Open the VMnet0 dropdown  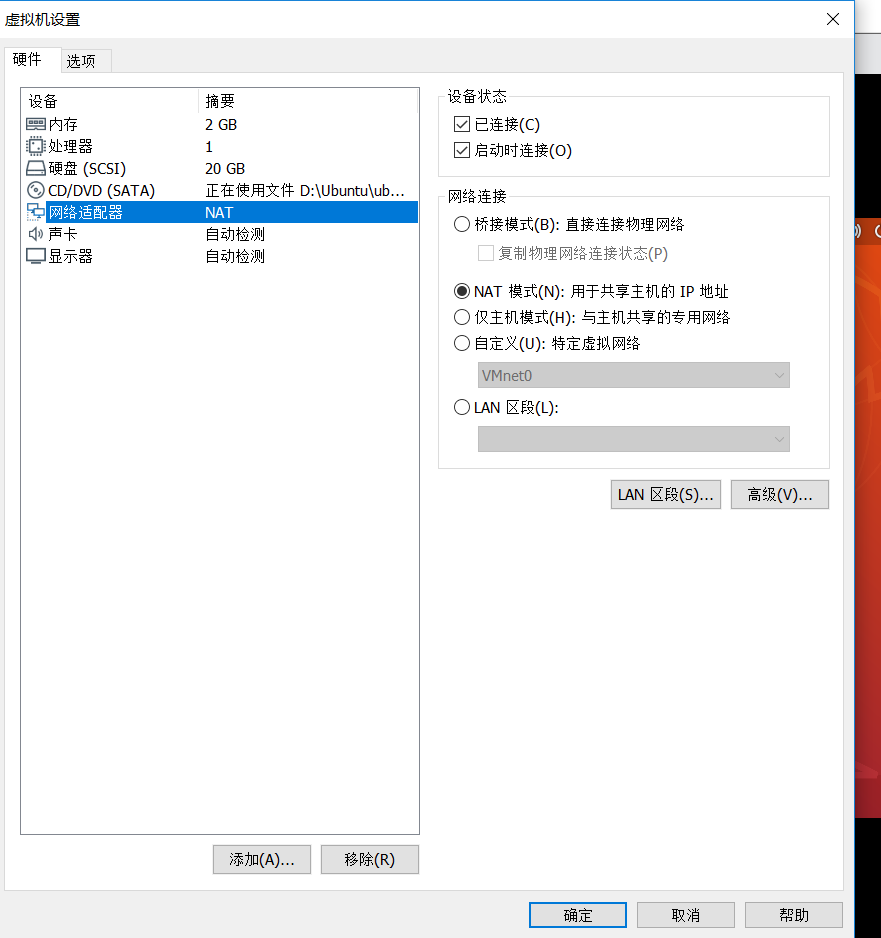pos(633,375)
